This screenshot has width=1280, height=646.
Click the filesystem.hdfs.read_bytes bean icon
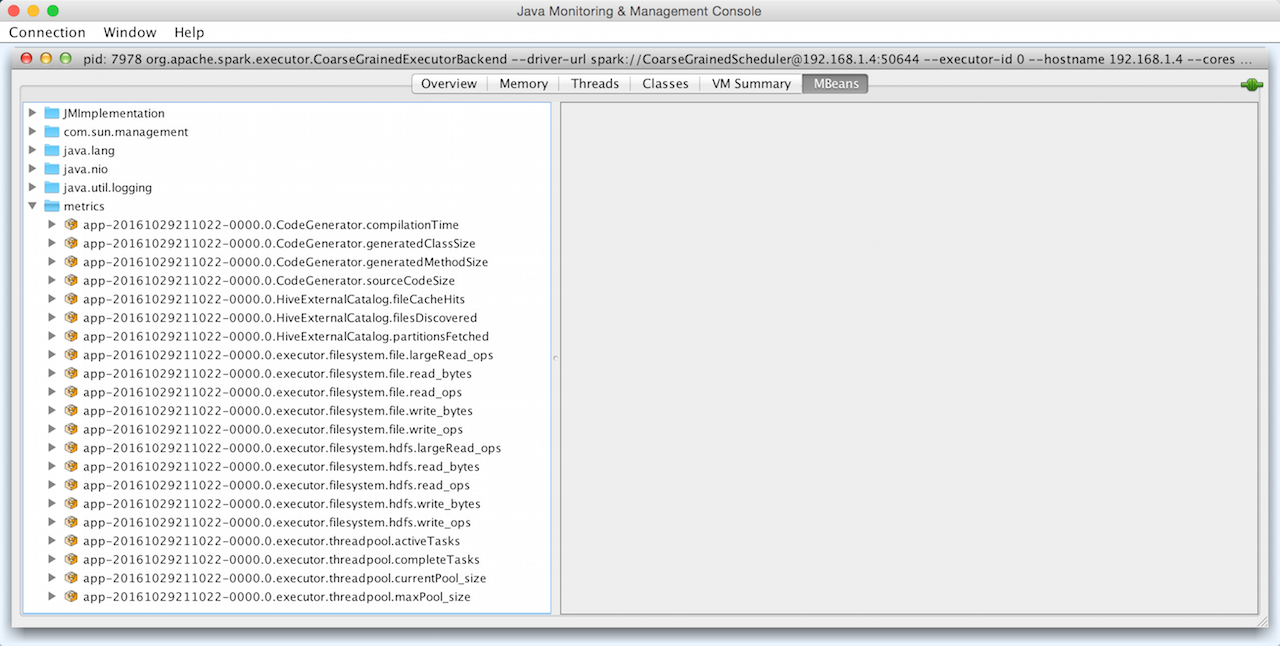pyautogui.click(x=71, y=466)
